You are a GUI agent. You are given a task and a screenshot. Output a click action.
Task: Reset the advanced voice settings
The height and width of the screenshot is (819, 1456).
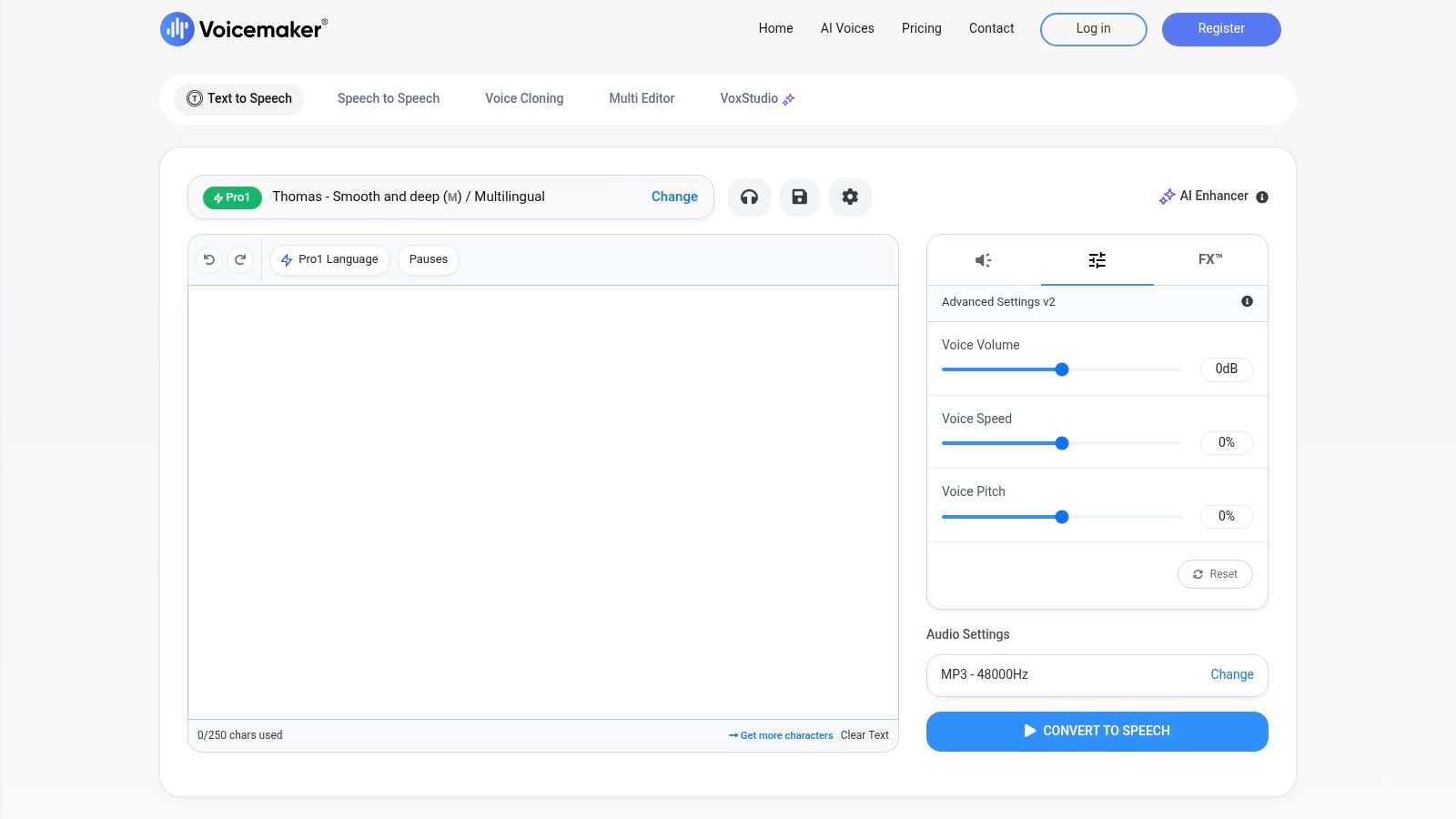[x=1215, y=574]
